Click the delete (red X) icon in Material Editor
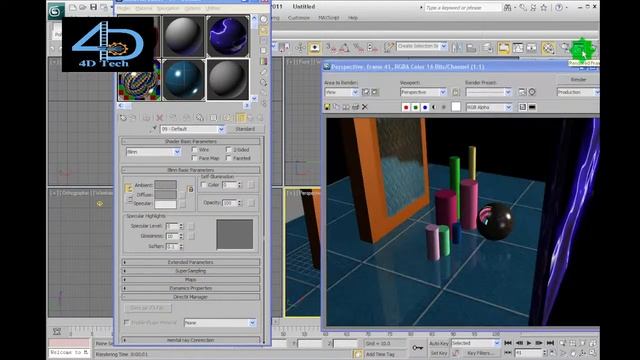 pos(160,118)
